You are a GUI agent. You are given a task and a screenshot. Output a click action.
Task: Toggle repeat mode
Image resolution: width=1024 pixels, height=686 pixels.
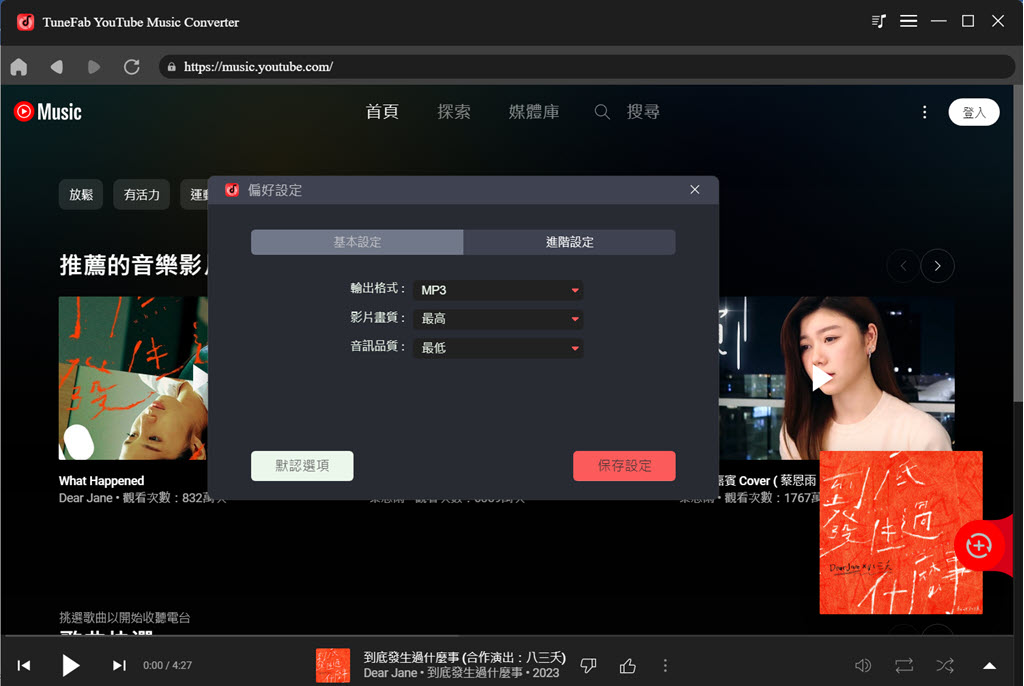(904, 665)
